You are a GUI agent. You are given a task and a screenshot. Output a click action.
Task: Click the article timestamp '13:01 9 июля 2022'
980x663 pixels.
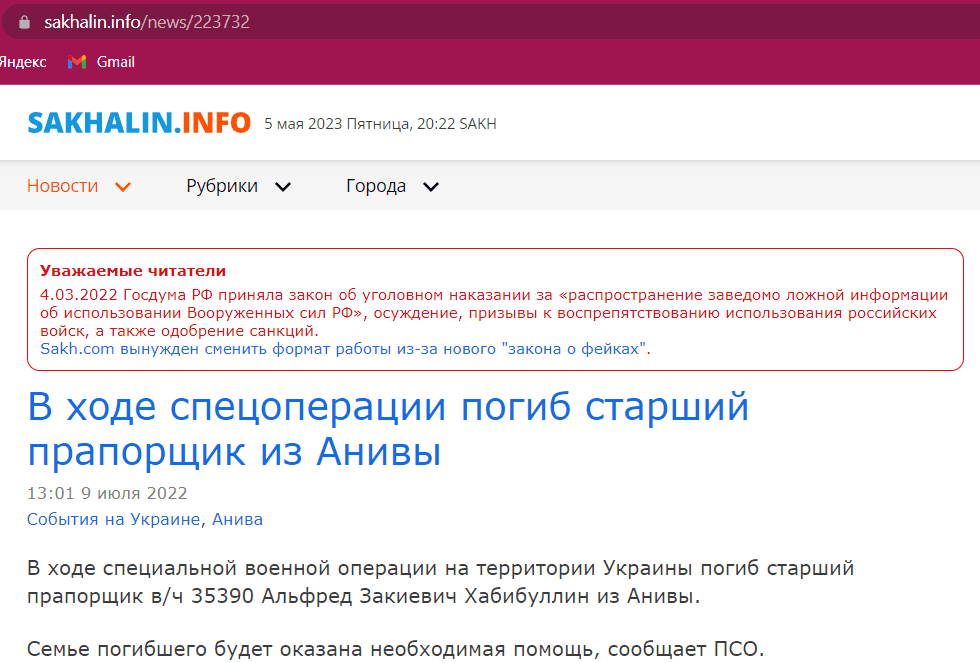[107, 493]
